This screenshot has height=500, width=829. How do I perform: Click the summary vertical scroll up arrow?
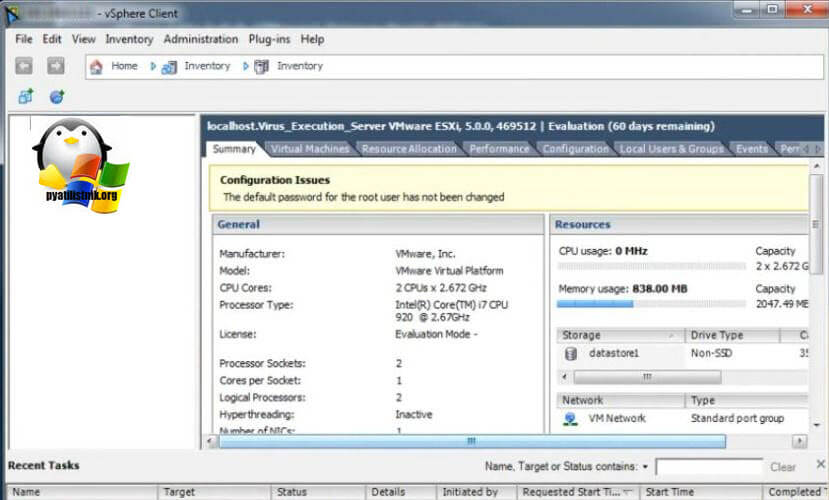(x=817, y=166)
